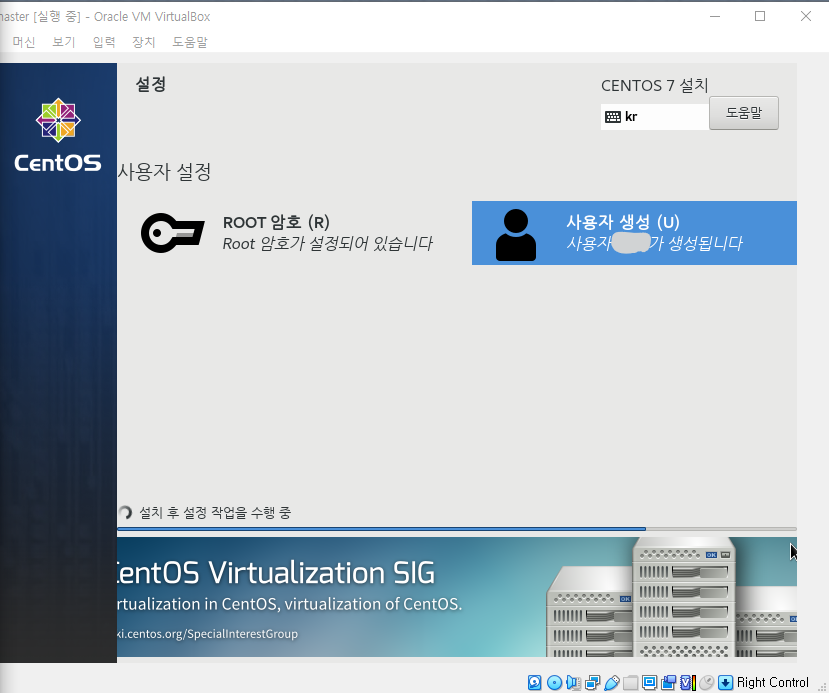Click the SpecialInterestGroup wiki URL text
The height and width of the screenshot is (693, 829).
[x=207, y=633]
